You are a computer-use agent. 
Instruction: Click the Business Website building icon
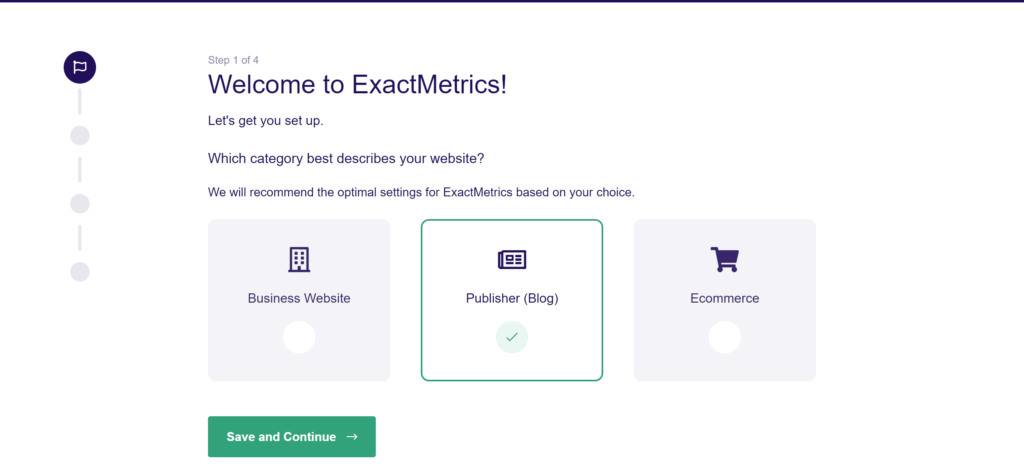(299, 259)
